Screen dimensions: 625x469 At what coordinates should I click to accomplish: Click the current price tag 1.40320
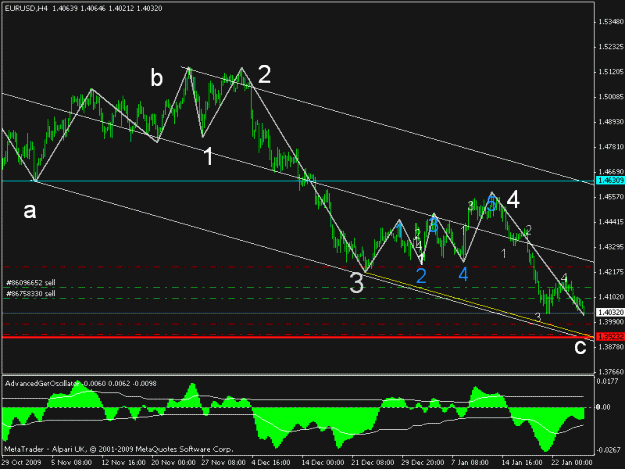(x=610, y=312)
